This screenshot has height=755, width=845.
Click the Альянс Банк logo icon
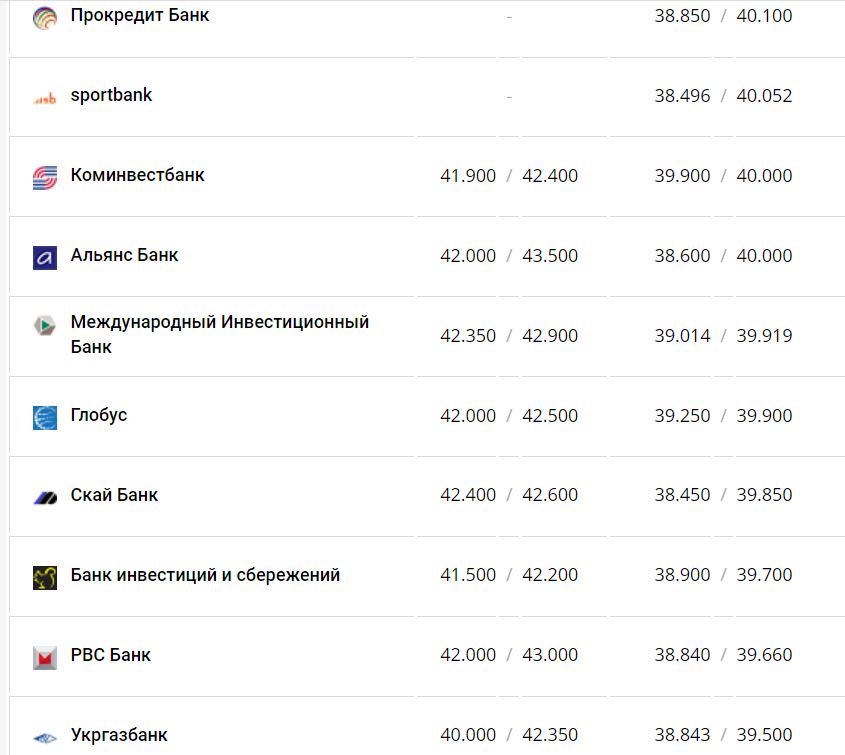(x=45, y=257)
